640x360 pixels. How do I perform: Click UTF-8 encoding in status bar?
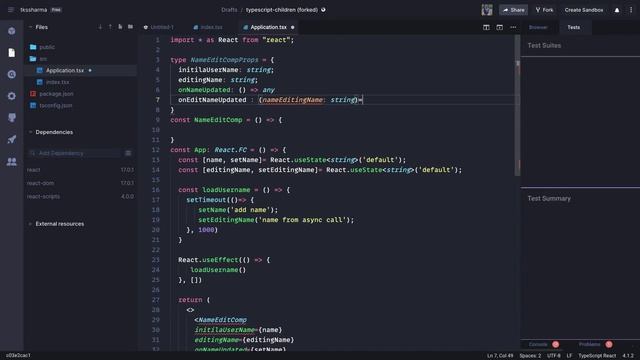pyautogui.click(x=553, y=356)
